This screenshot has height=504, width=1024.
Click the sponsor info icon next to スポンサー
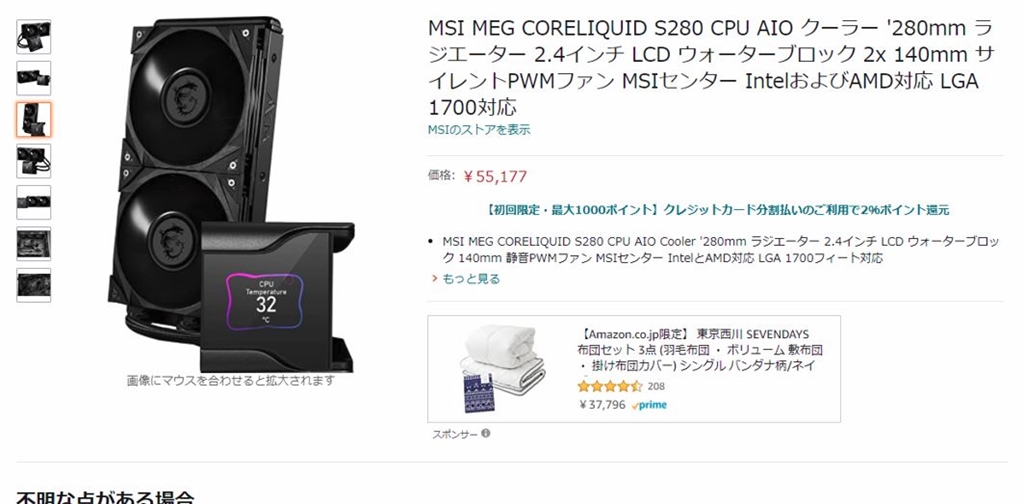485,433
